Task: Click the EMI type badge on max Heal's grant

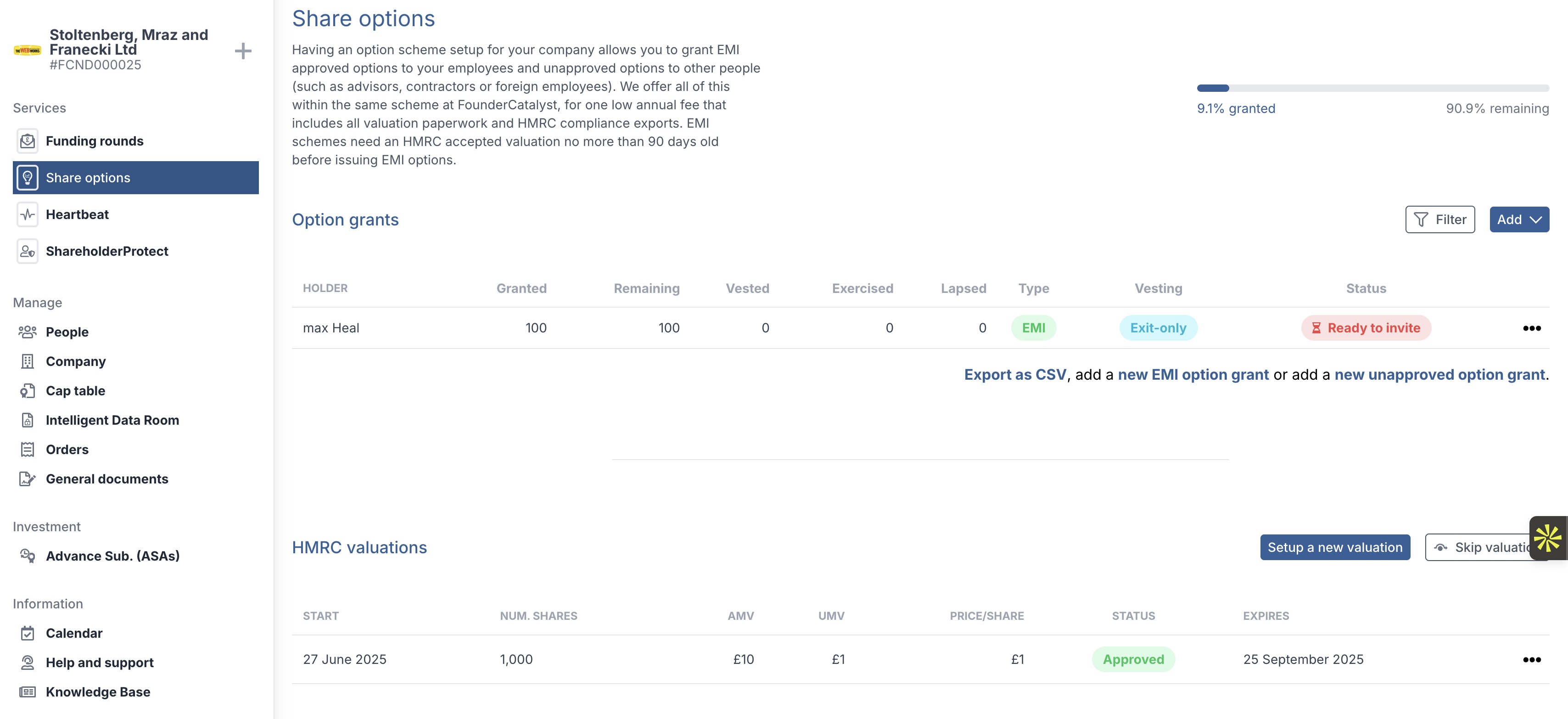Action: pyautogui.click(x=1034, y=327)
